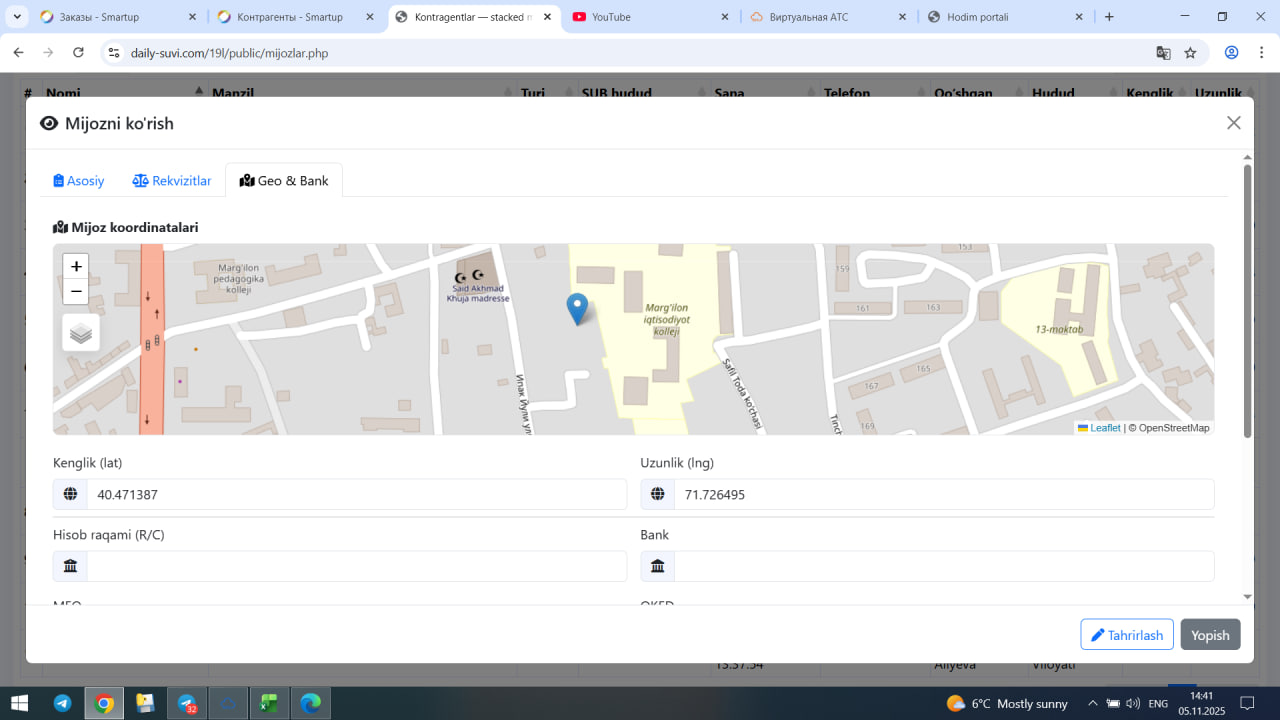This screenshot has width=1280, height=720.
Task: Reload the page in Chrome
Action: click(77, 53)
